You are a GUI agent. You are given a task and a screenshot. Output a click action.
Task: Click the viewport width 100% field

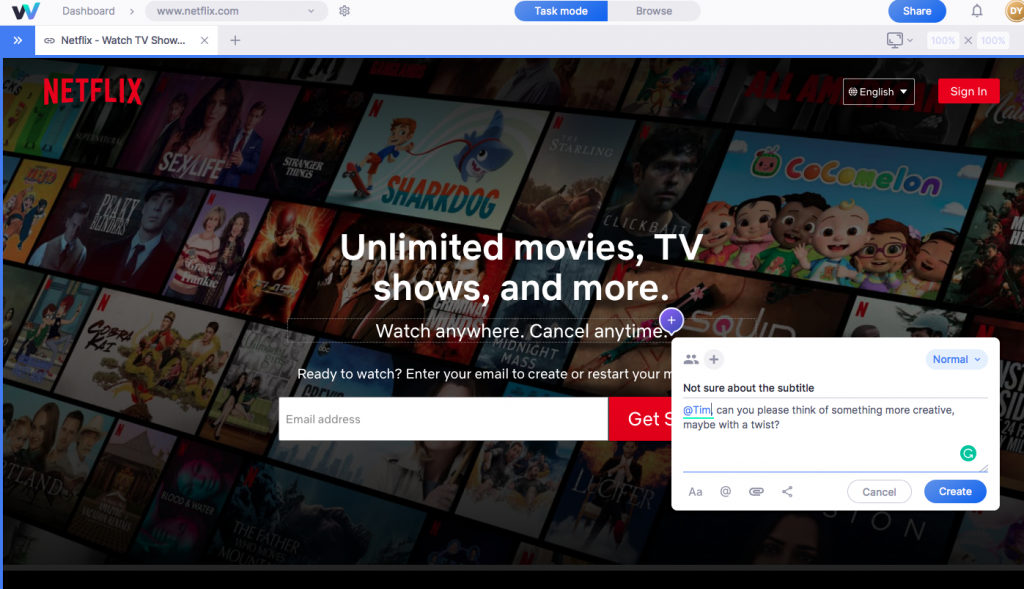coord(942,40)
